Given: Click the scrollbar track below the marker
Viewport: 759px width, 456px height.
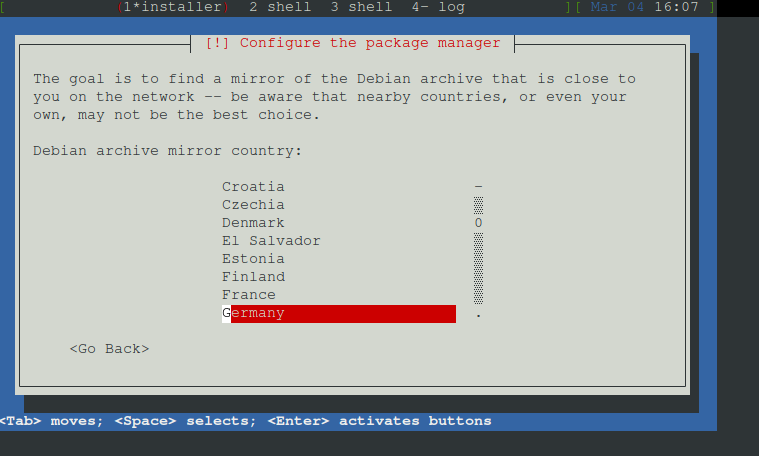Looking at the screenshot, I should click(x=478, y=268).
